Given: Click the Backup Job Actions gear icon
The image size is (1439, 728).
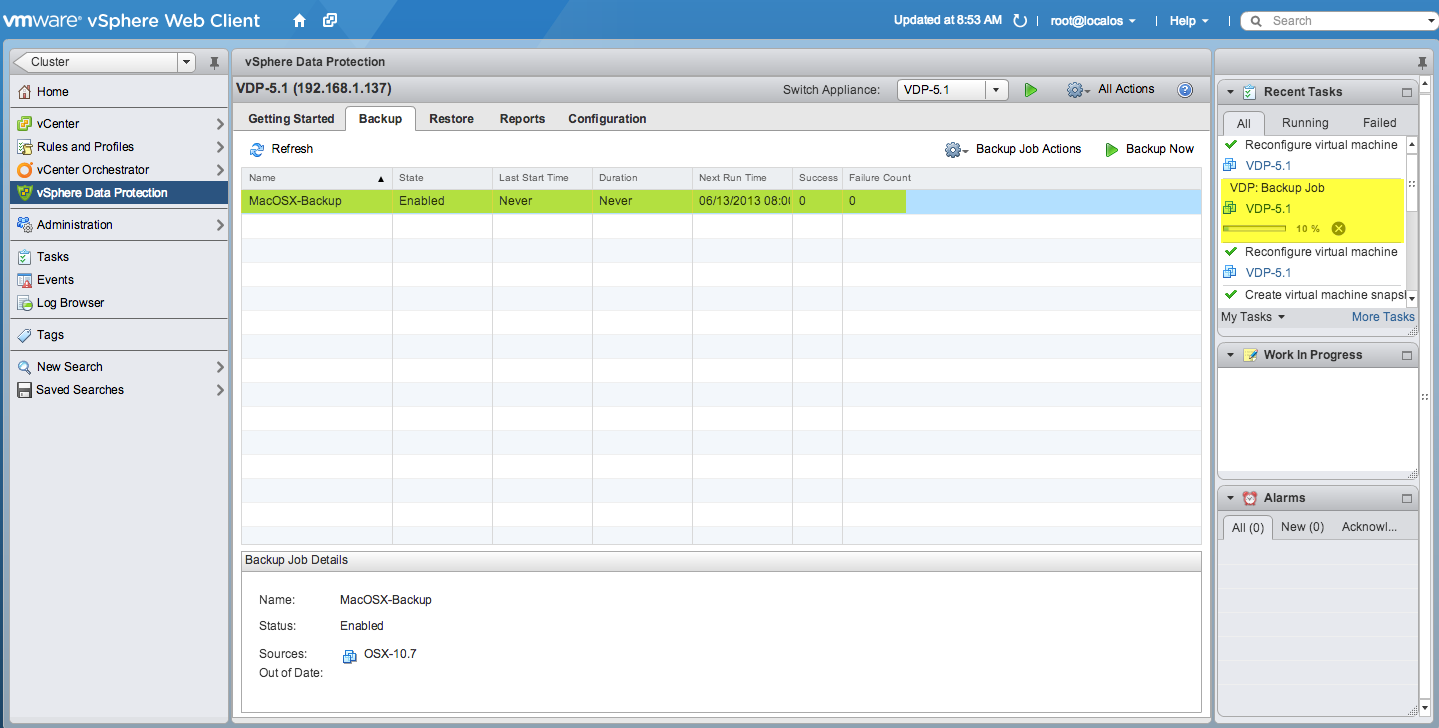Looking at the screenshot, I should point(955,149).
